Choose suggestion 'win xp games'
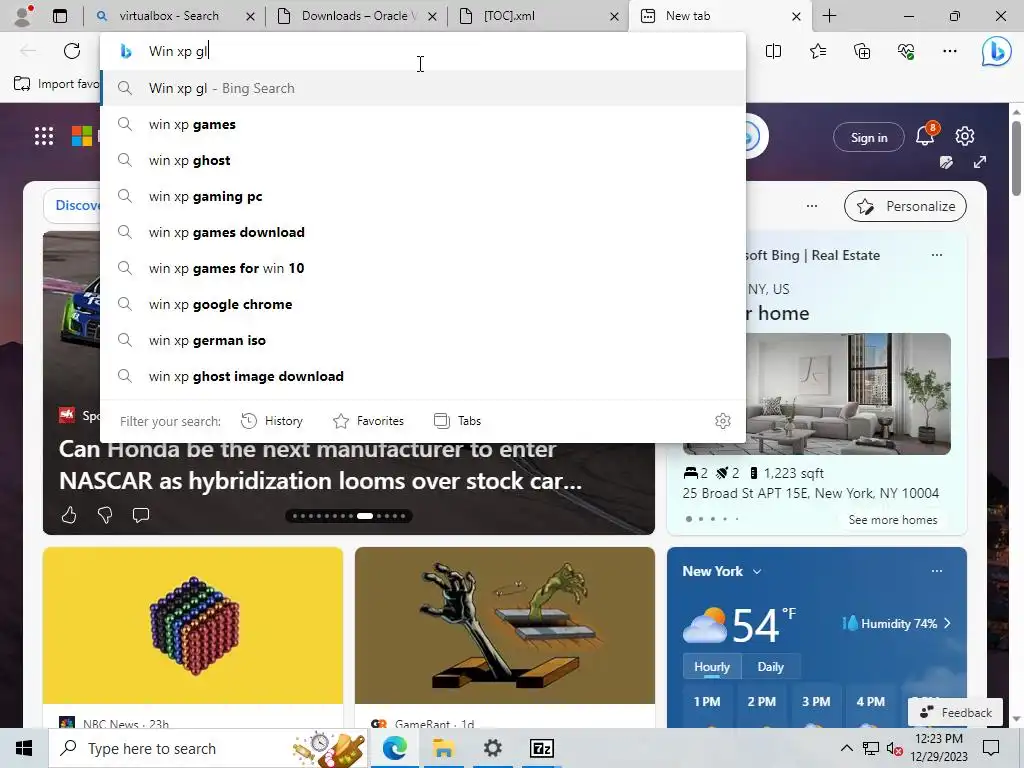1024x768 pixels. pyautogui.click(x=423, y=124)
